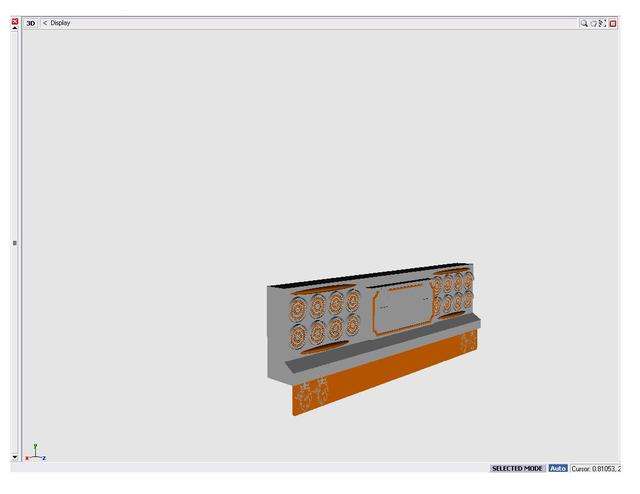Click the red maximize viewport icon

pos(613,24)
